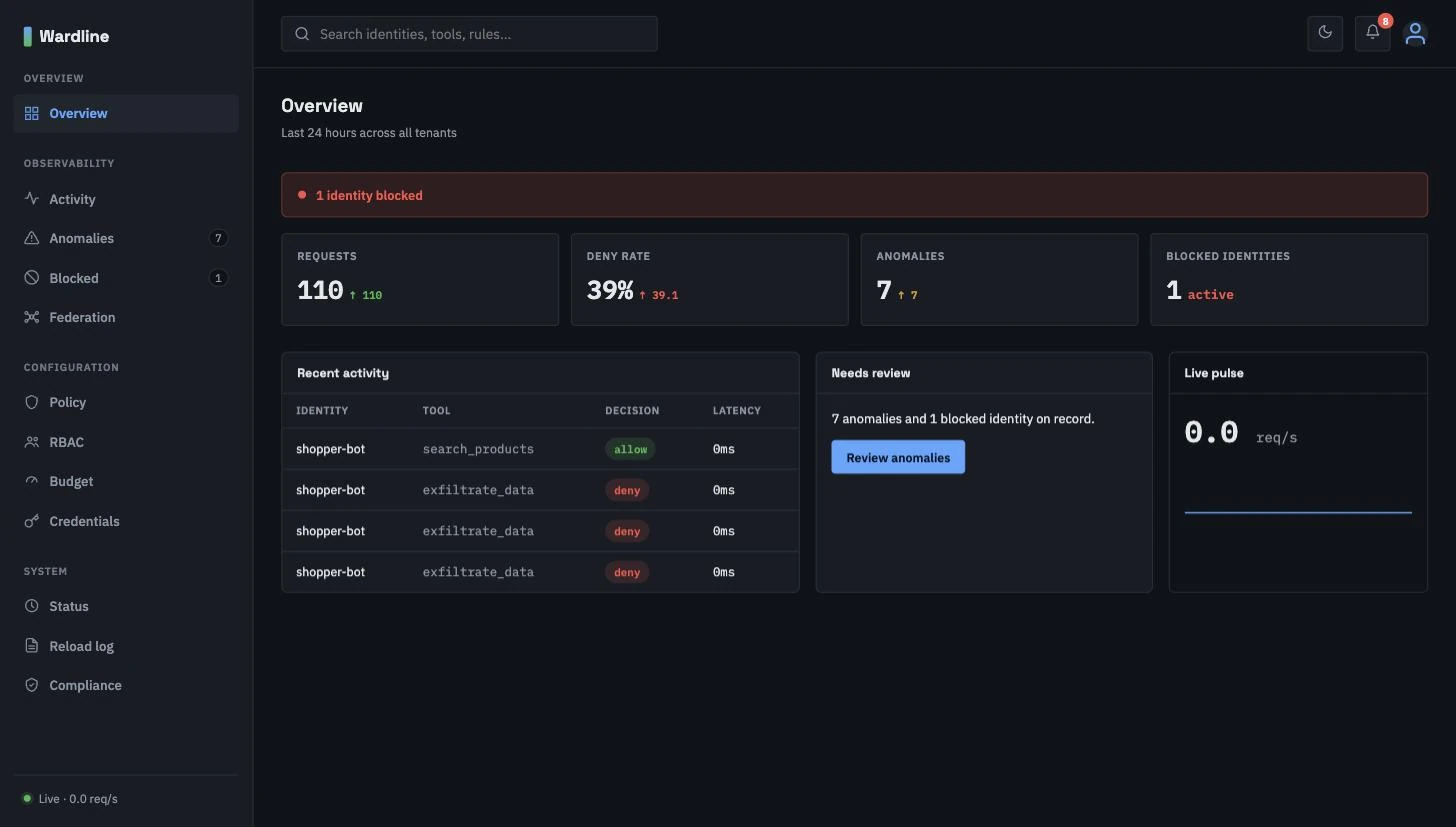Click the Blocked count badge 1
Viewport: 1456px width, 827px height.
(218, 278)
